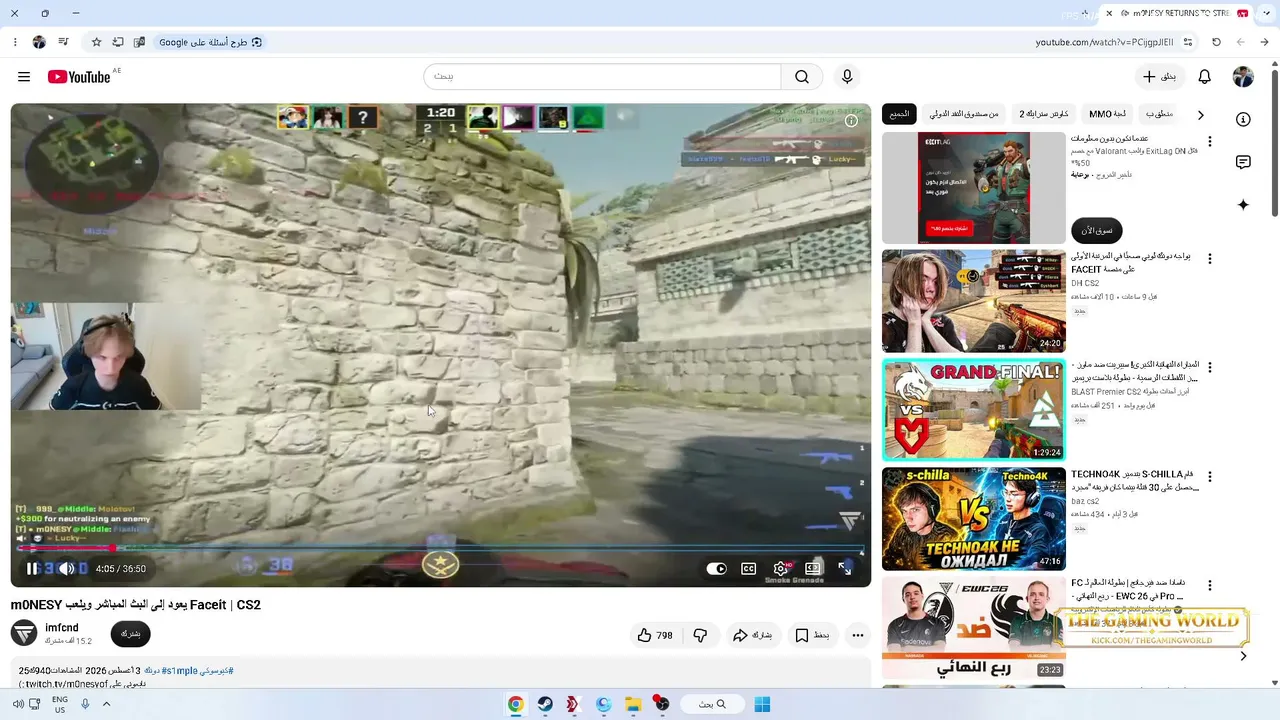This screenshot has width=1280, height=720.
Task: Toggle closed captions in the player
Action: (748, 569)
